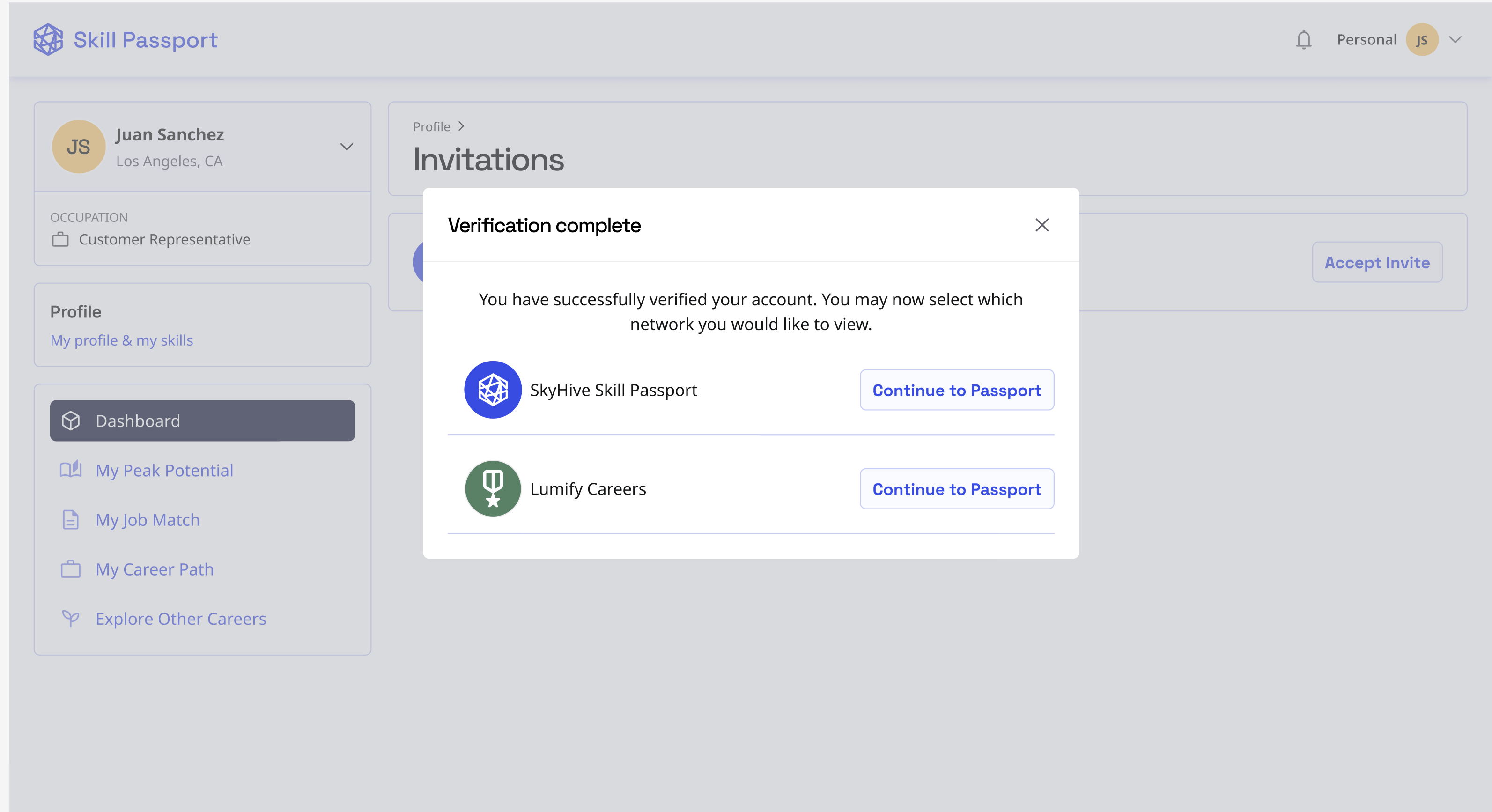Go to Profile breadcrumb link

point(431,126)
